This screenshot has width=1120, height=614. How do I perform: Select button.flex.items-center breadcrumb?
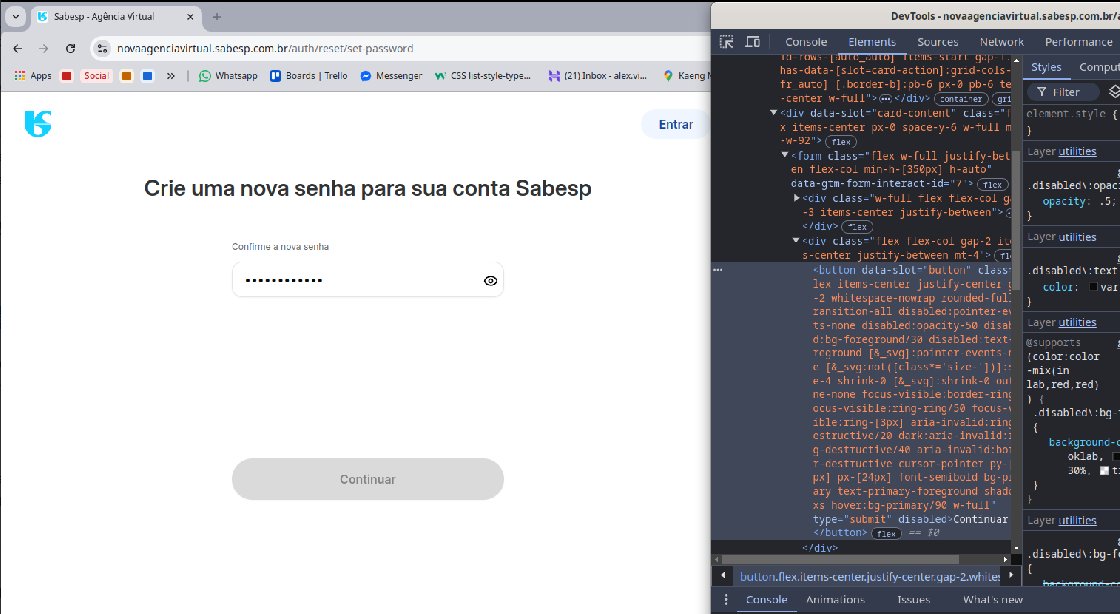pos(869,576)
